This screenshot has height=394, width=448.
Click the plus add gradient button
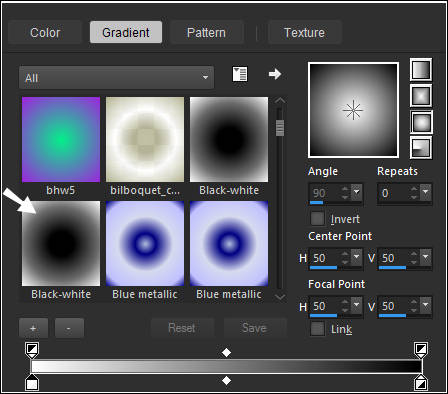click(33, 328)
